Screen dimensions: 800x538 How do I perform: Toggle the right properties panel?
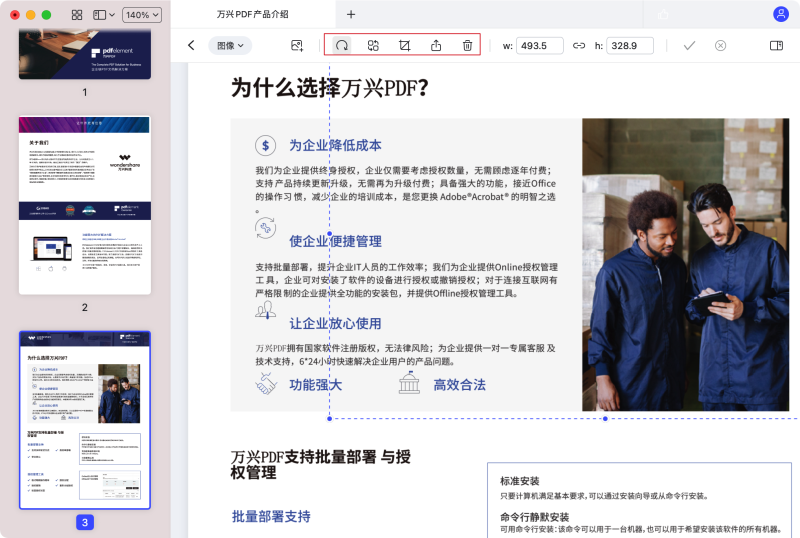776,46
